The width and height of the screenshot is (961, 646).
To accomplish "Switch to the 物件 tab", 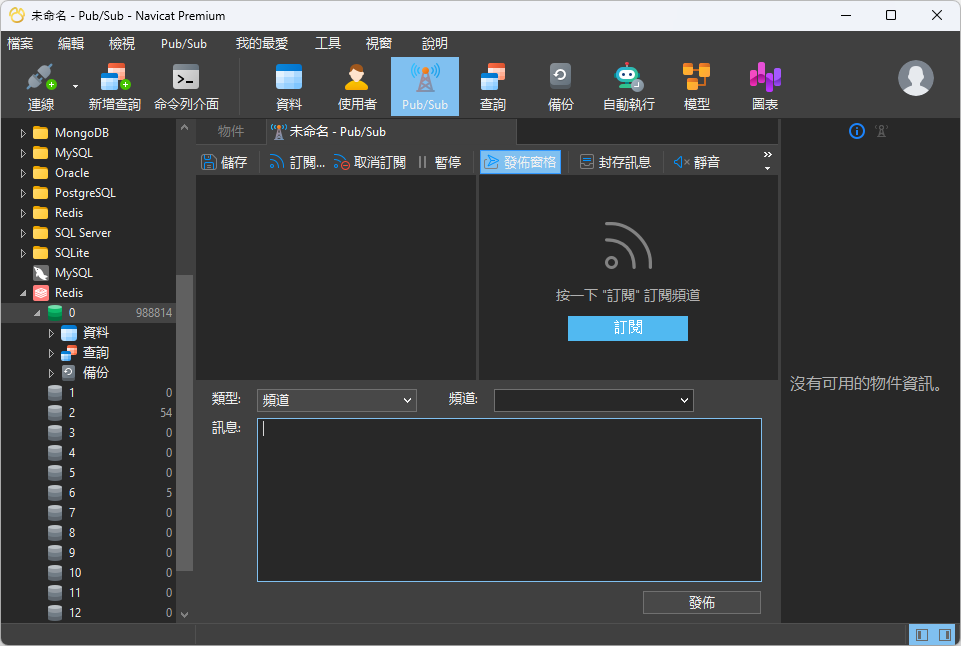I will [230, 131].
